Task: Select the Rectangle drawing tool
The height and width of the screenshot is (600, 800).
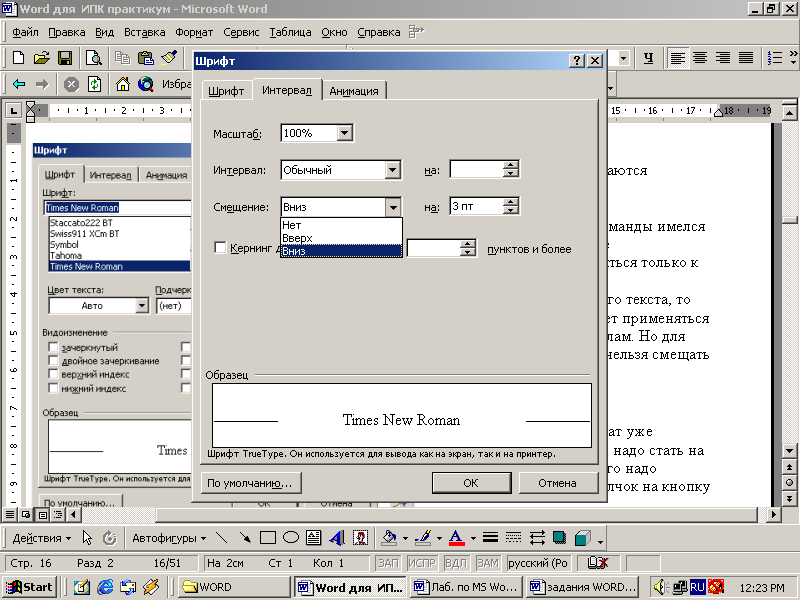Action: pos(268,538)
